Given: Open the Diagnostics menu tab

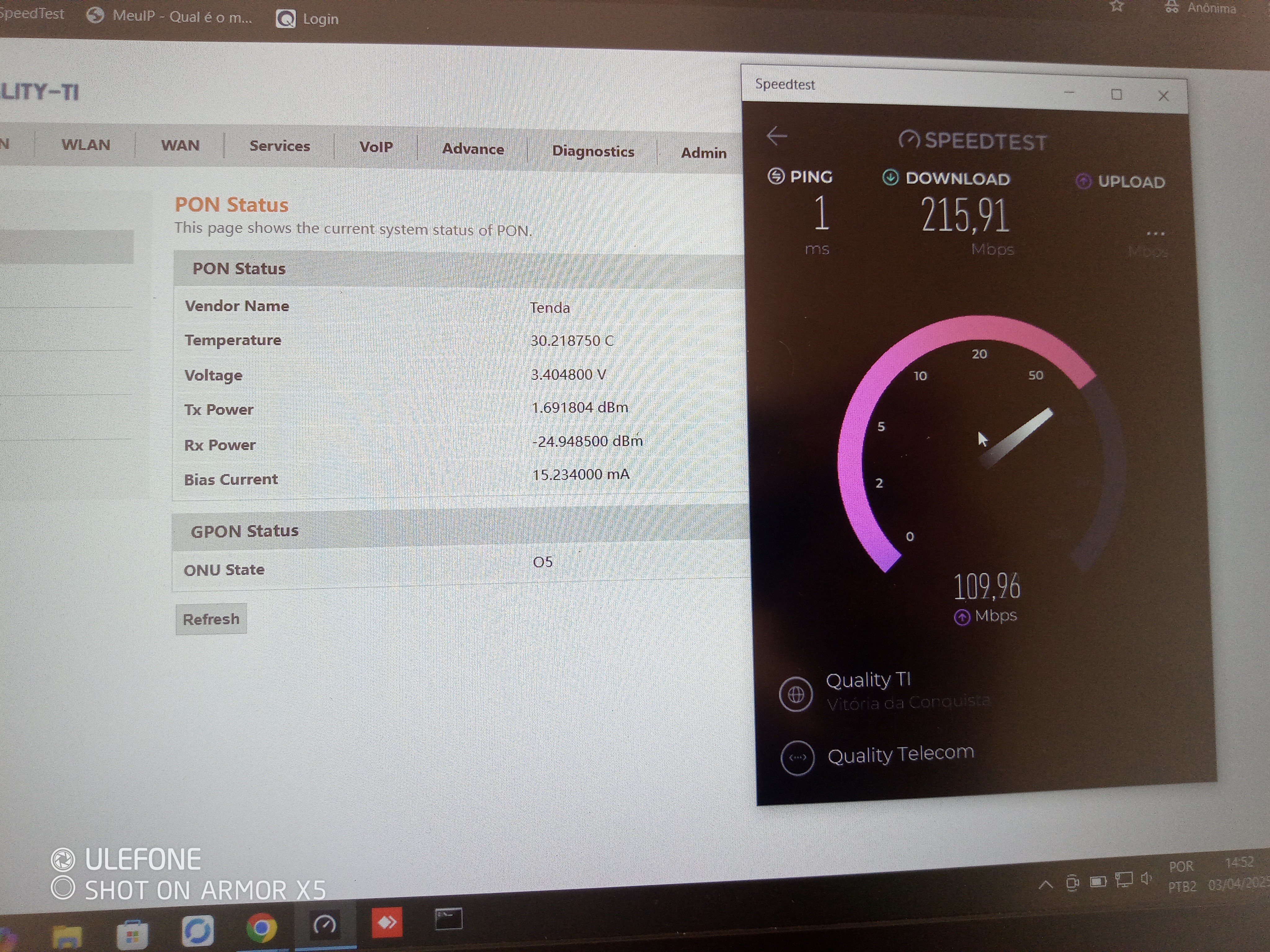Looking at the screenshot, I should coord(593,151).
